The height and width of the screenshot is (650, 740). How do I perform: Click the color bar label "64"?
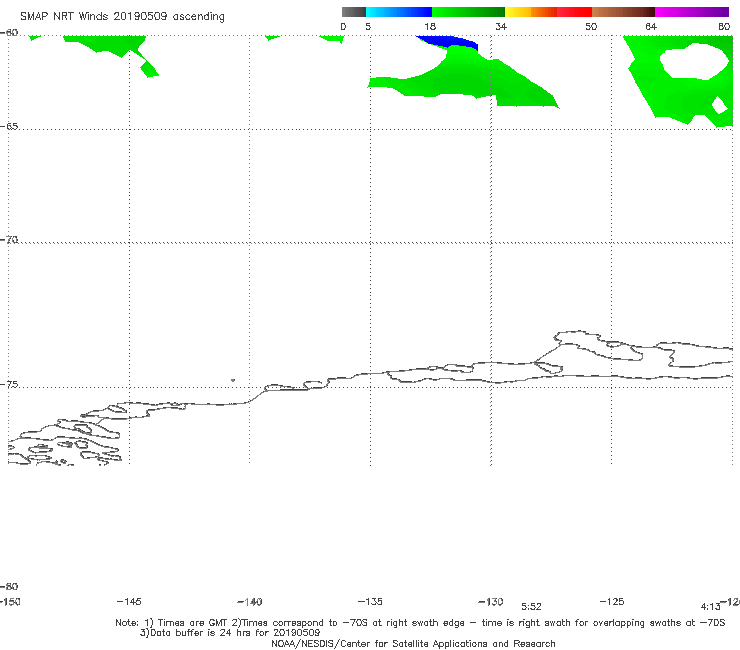[x=651, y=27]
